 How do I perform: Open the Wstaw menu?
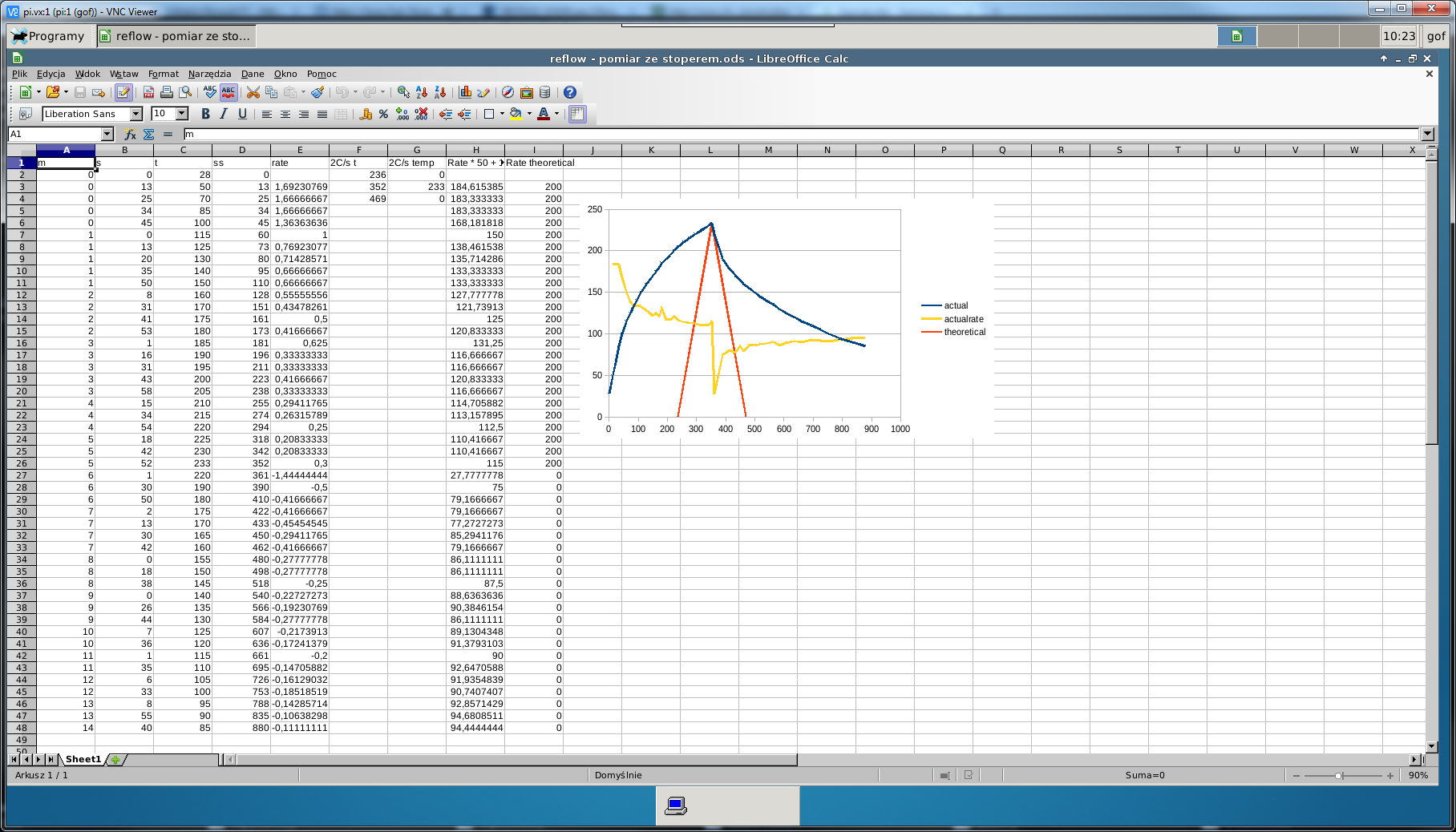point(124,74)
